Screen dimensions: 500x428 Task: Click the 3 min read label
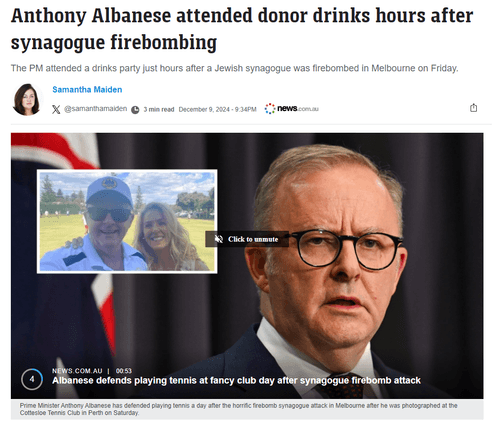[159, 109]
